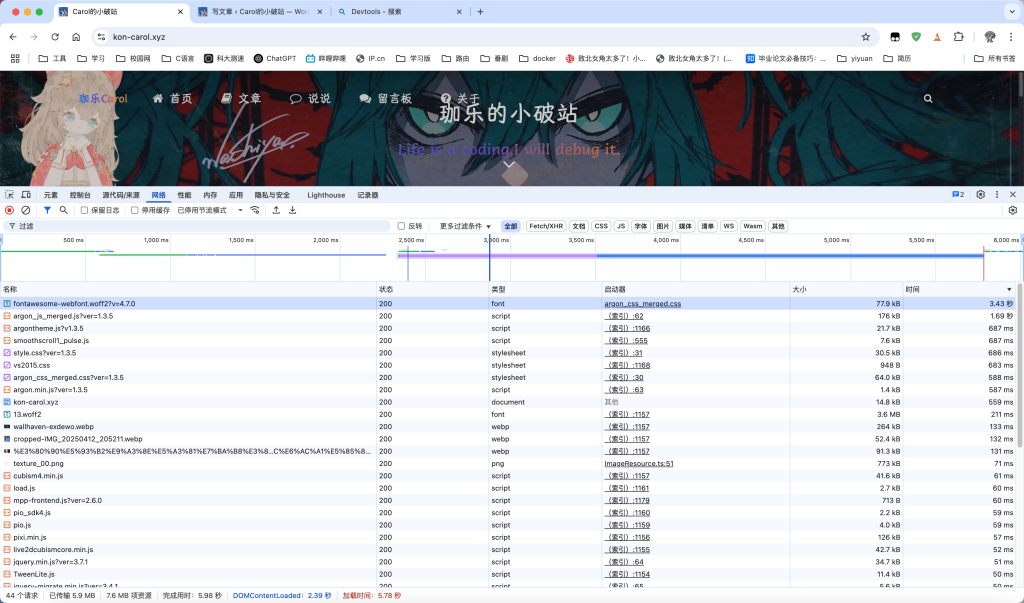
Task: Select the inspect element picker tool
Action: pyautogui.click(x=9, y=195)
